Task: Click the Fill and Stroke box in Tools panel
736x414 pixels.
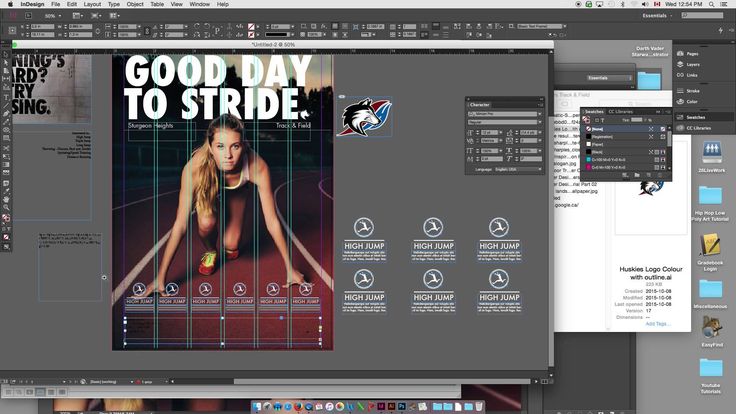Action: (x=6, y=218)
